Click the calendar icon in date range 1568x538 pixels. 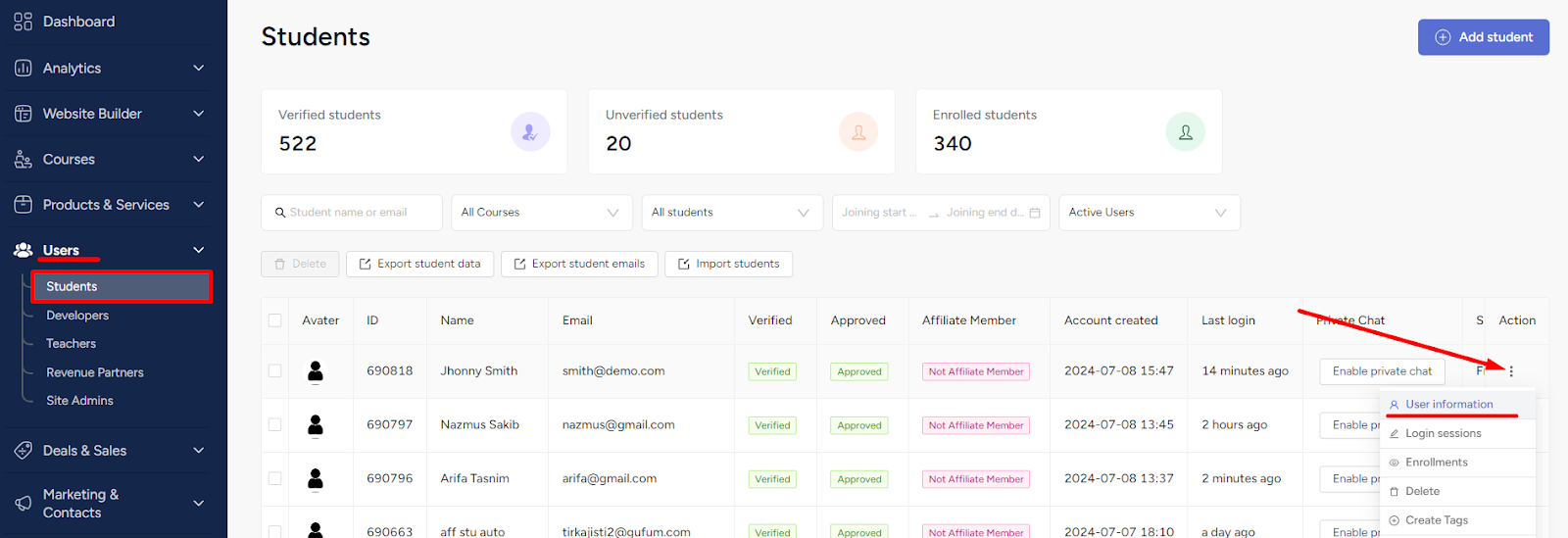(1035, 213)
